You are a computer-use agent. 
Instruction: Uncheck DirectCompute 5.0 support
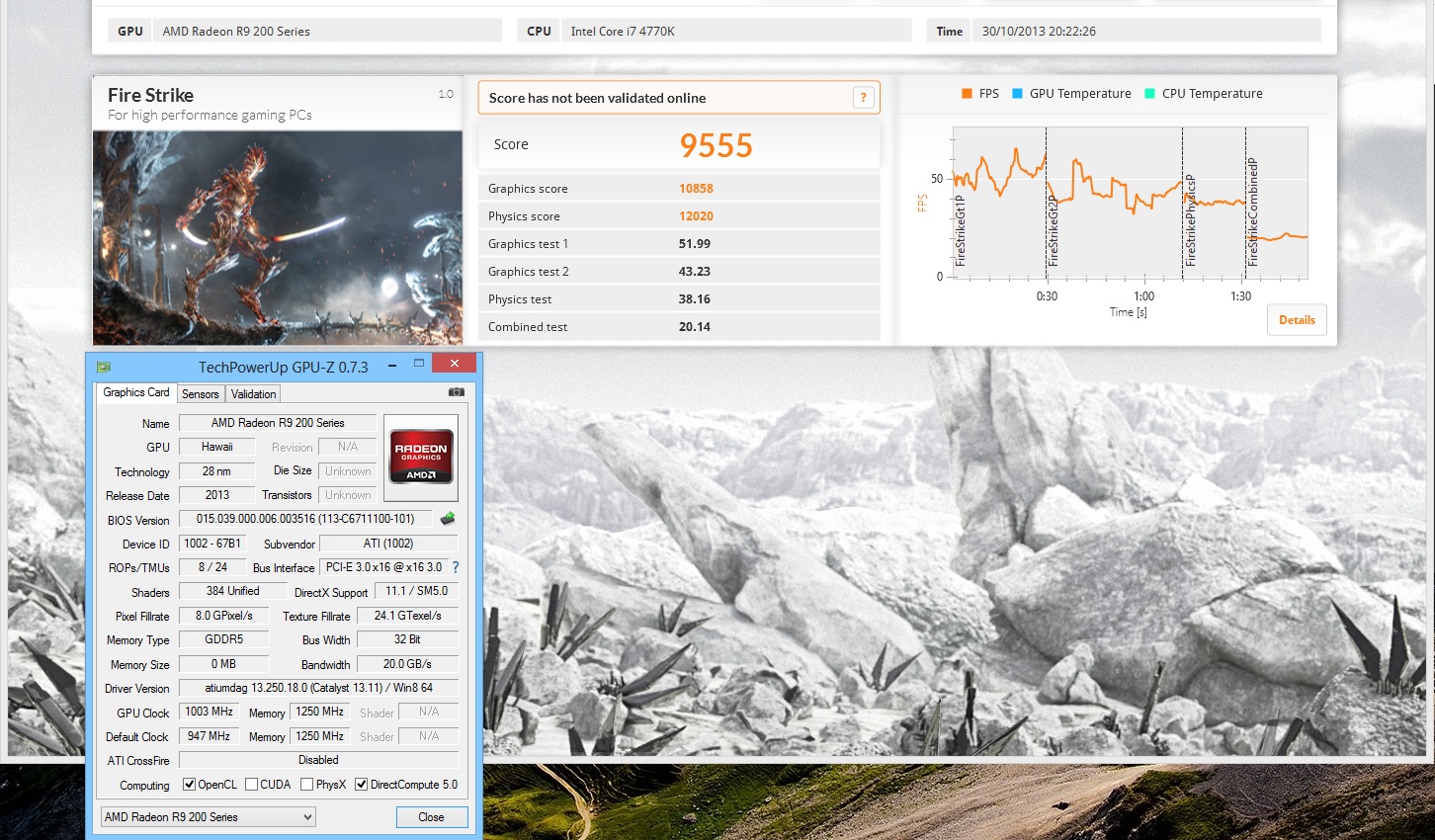[362, 784]
